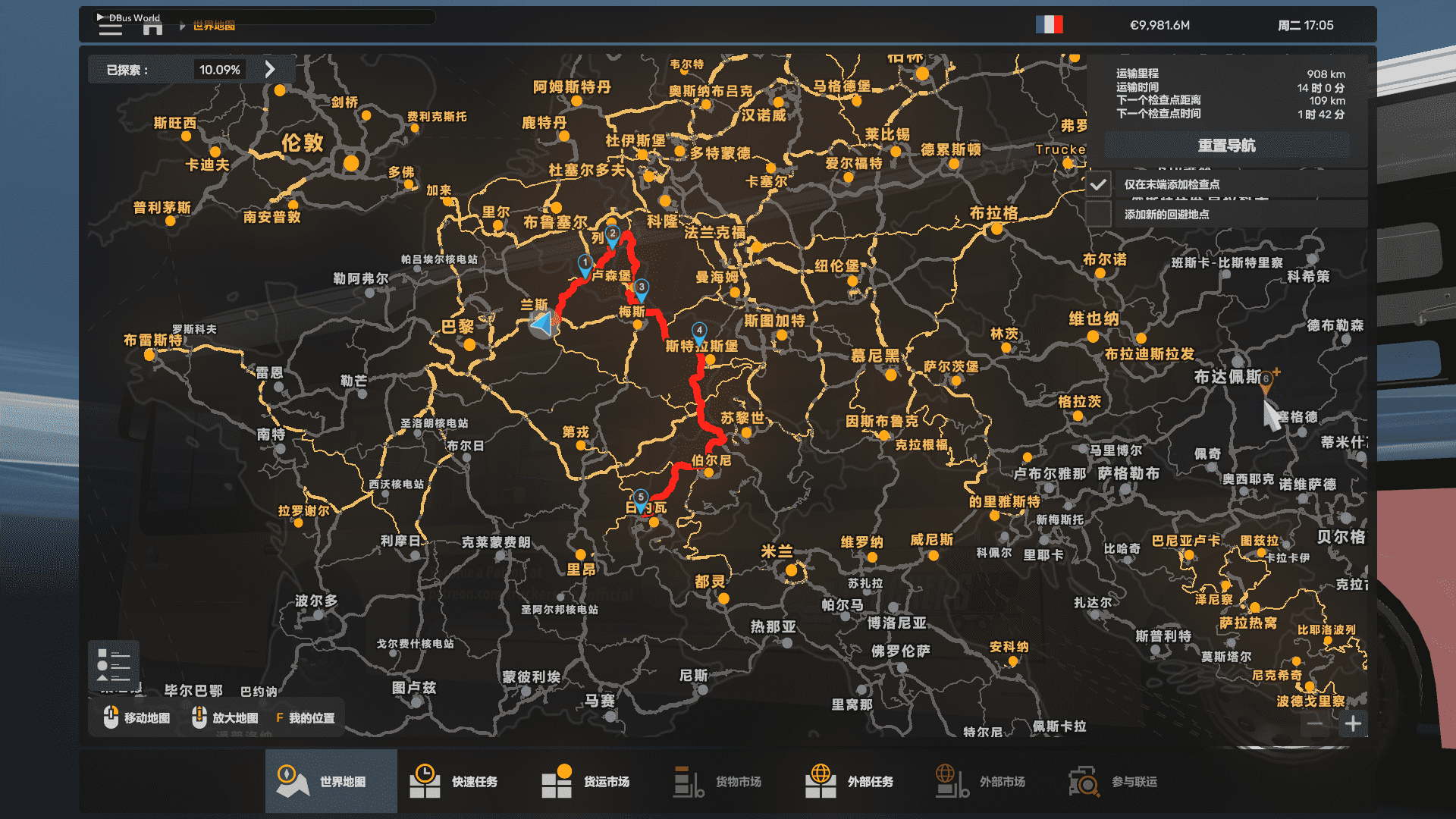
Task: Open the hamburger main menu icon
Action: point(110,30)
